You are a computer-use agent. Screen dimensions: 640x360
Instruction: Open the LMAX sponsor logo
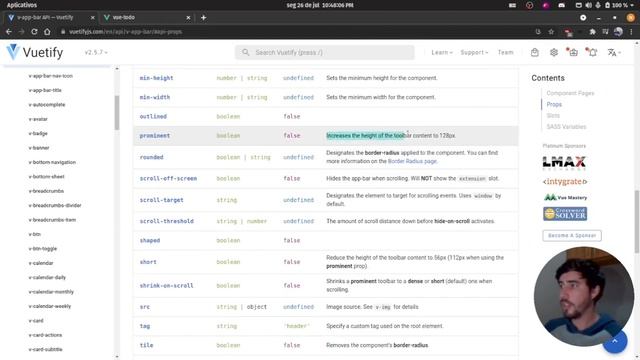click(x=564, y=162)
